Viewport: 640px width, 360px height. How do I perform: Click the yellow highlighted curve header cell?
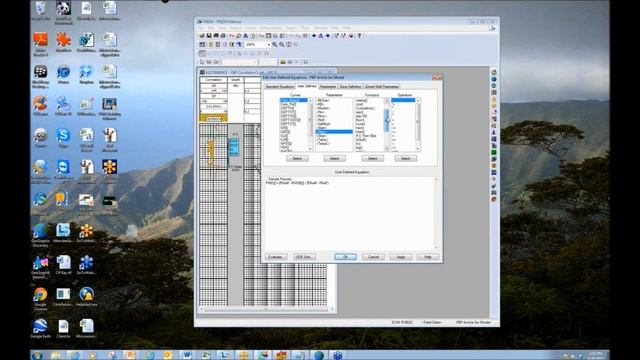(x=213, y=118)
